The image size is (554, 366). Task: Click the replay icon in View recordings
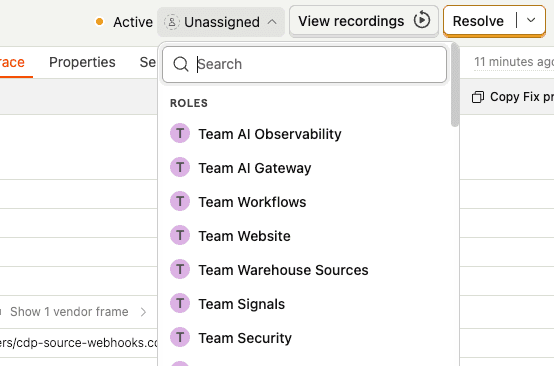coord(422,20)
